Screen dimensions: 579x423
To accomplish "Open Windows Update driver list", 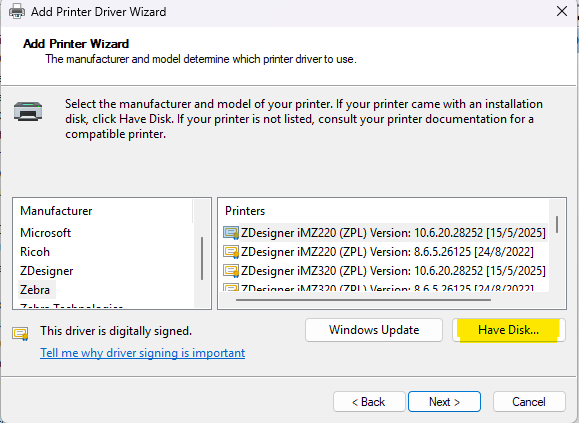I will click(374, 330).
